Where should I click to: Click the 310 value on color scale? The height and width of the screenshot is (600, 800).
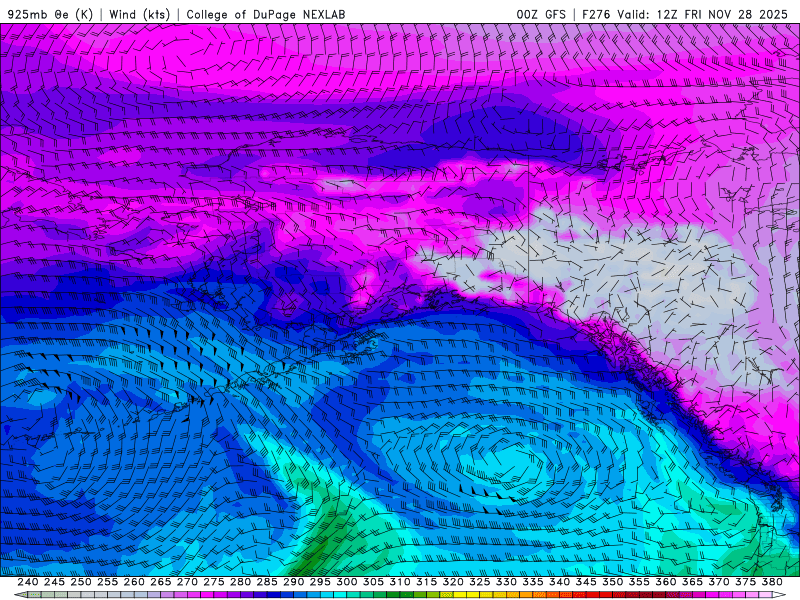pos(399,582)
